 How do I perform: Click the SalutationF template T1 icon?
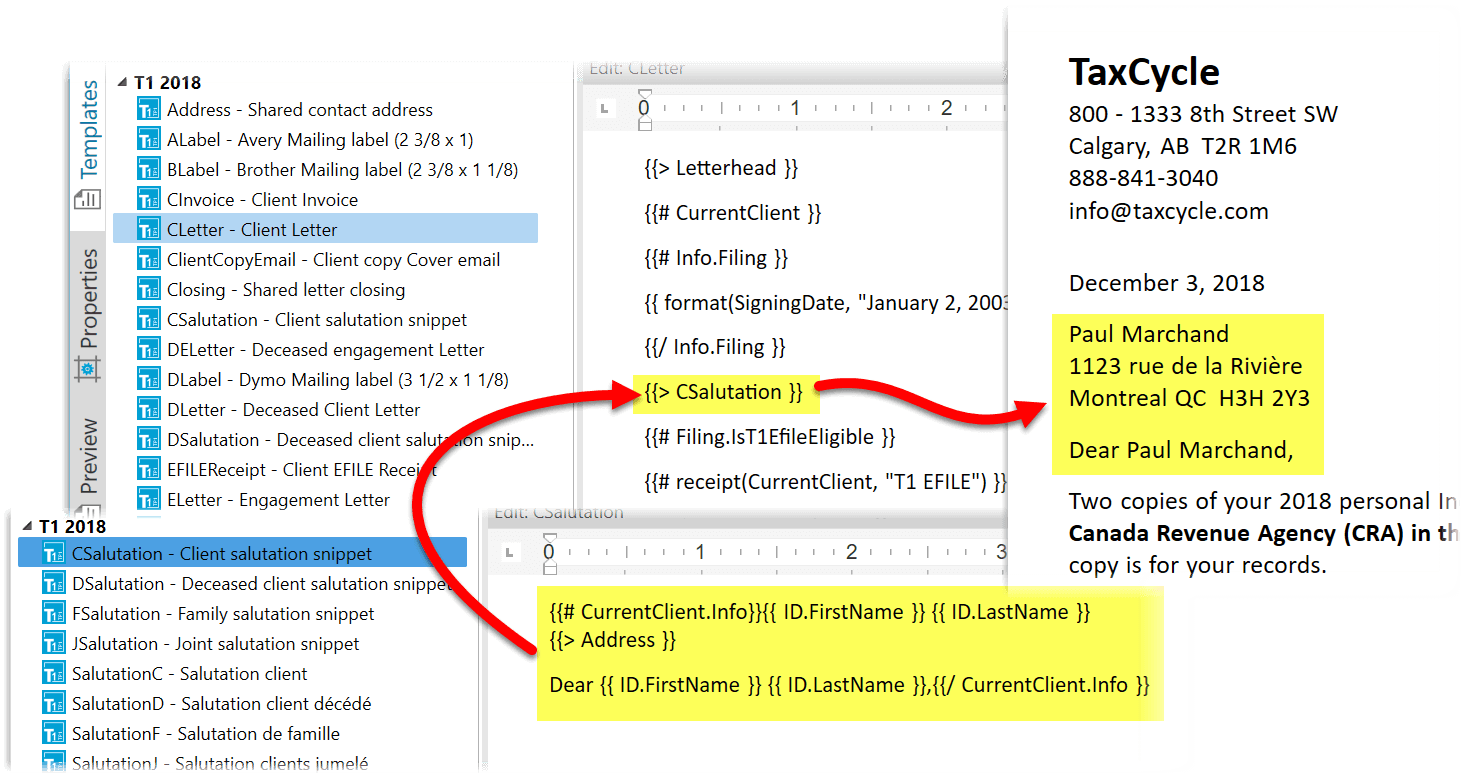(x=54, y=734)
